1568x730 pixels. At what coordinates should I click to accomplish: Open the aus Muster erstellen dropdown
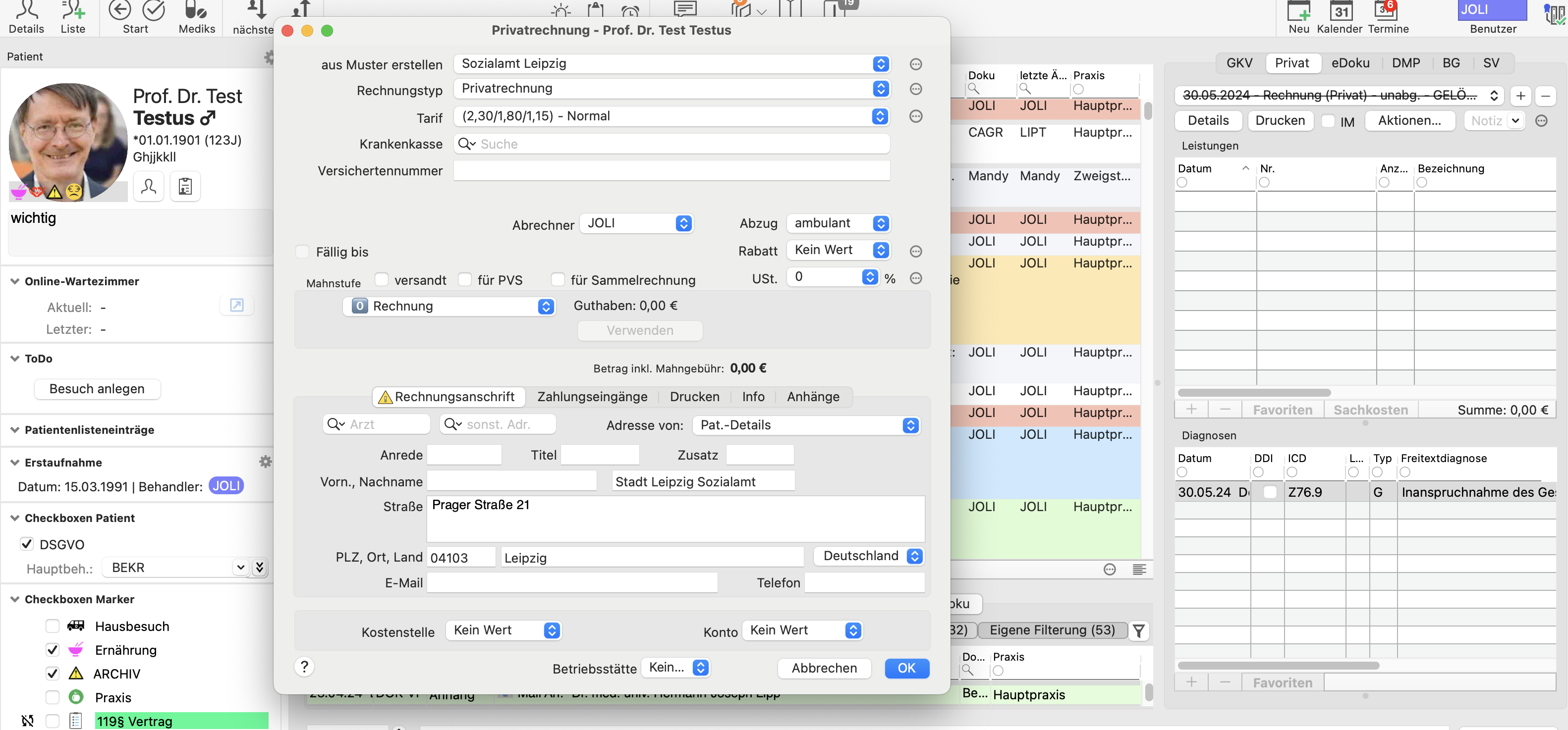tap(672, 64)
